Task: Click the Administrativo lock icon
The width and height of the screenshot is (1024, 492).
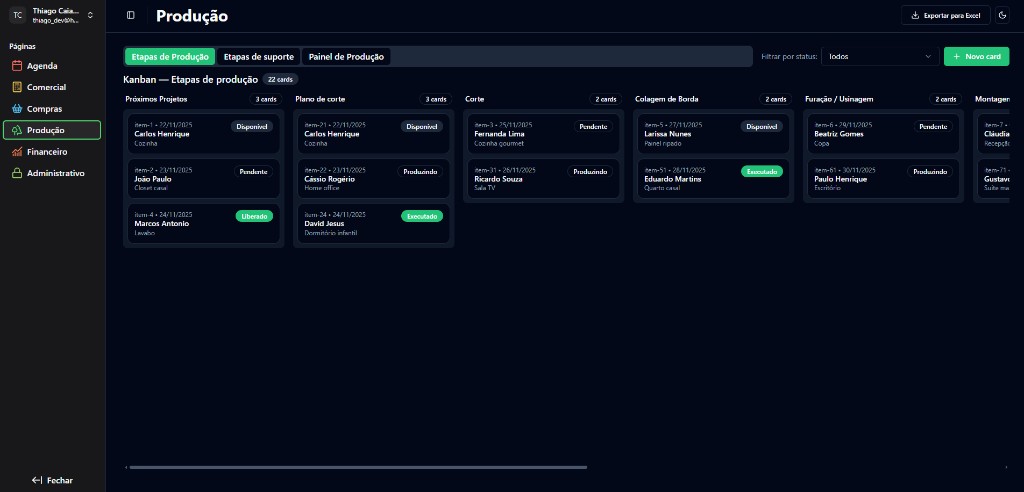Action: coord(18,173)
